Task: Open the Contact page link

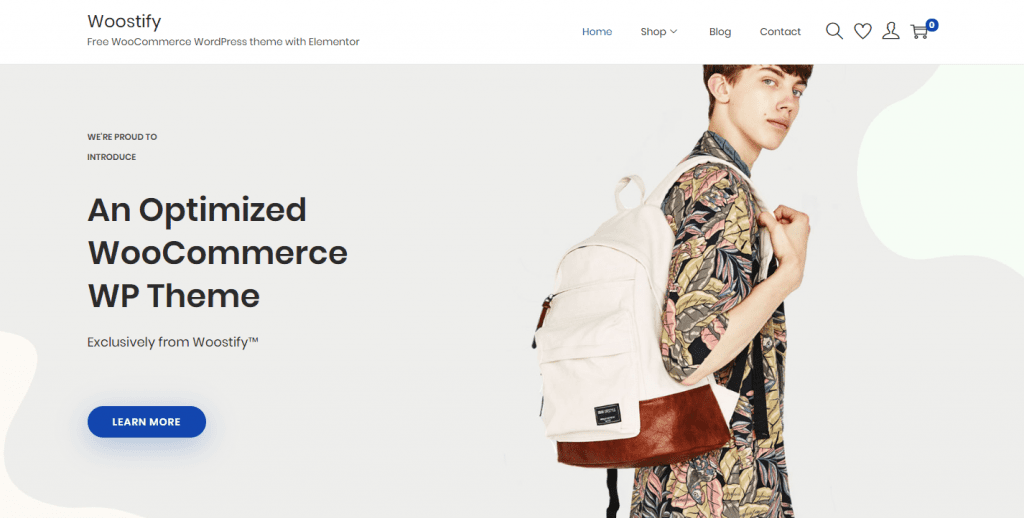Action: click(x=780, y=31)
